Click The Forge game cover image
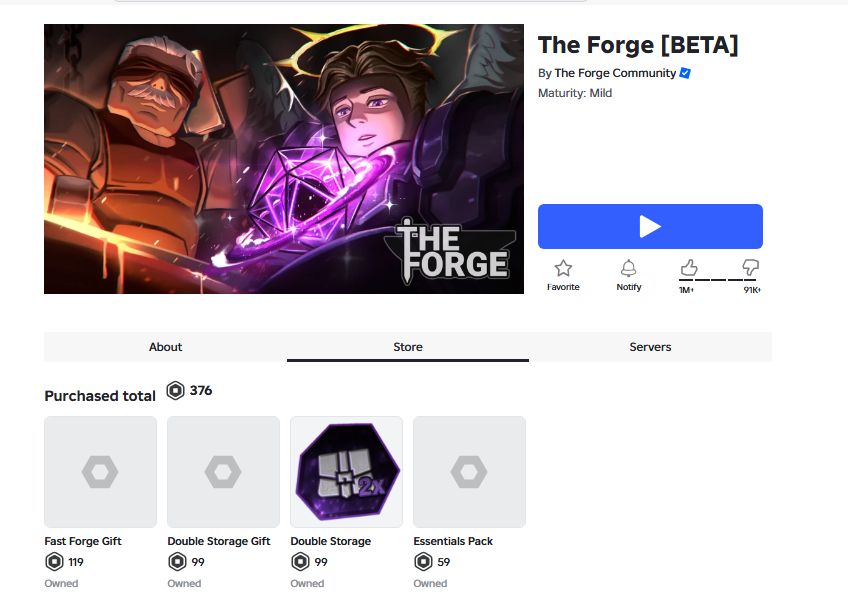 pyautogui.click(x=284, y=159)
